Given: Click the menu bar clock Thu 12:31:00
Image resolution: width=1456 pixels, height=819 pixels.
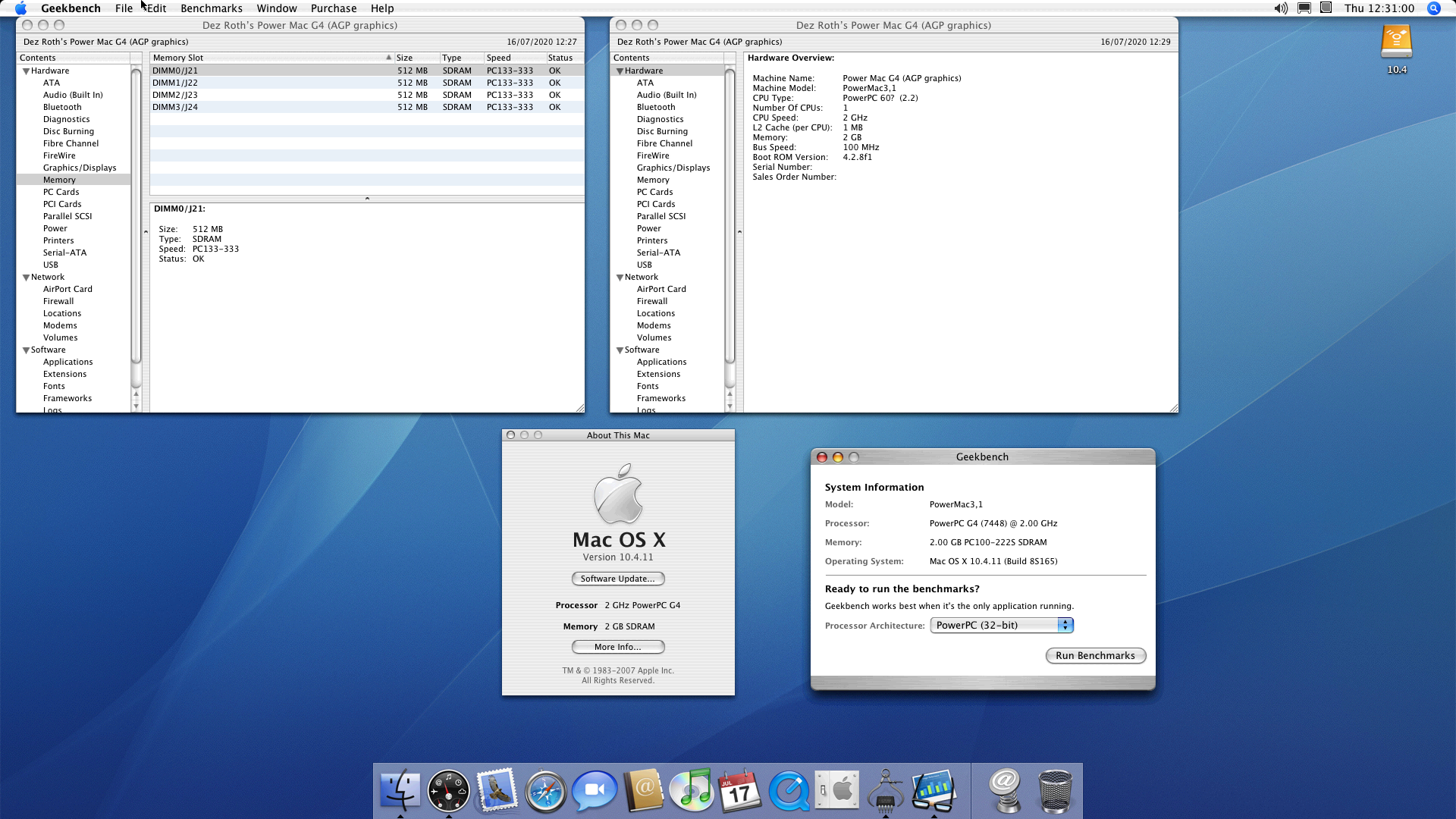Looking at the screenshot, I should [x=1379, y=8].
